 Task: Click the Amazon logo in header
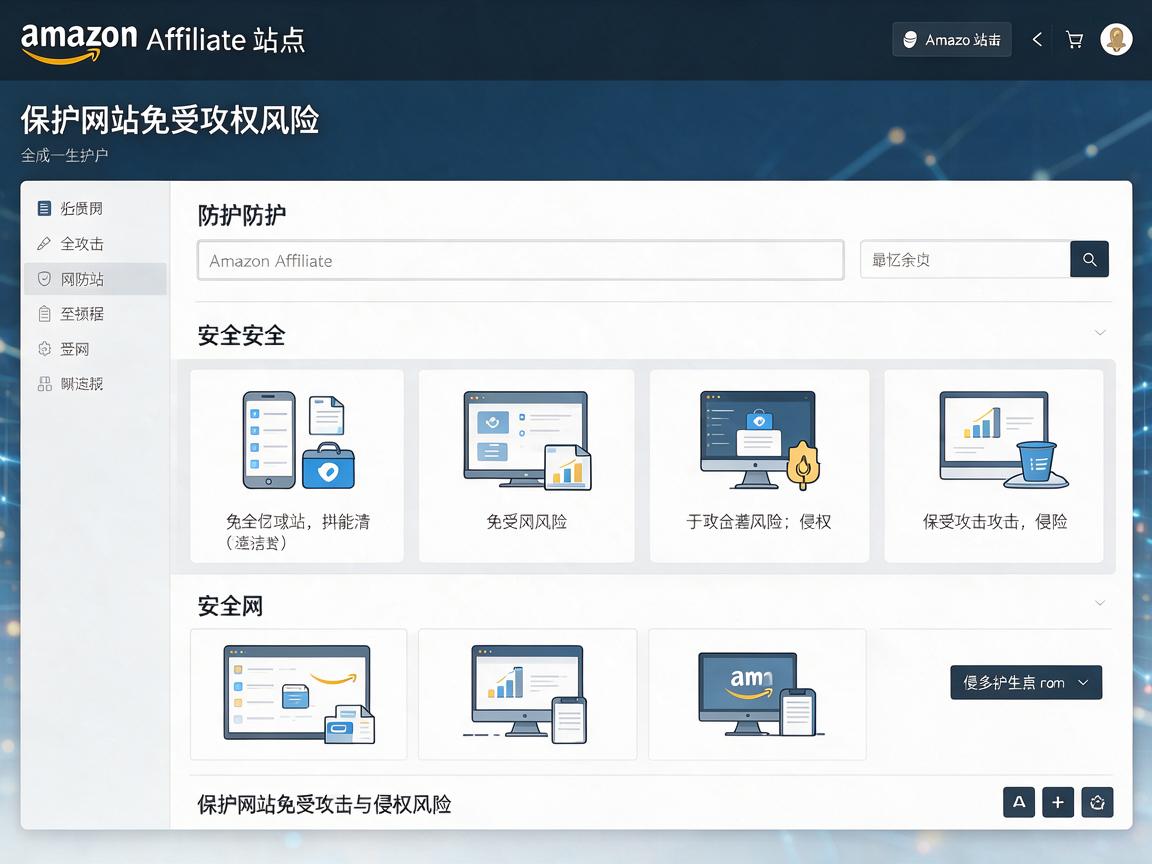[x=79, y=42]
